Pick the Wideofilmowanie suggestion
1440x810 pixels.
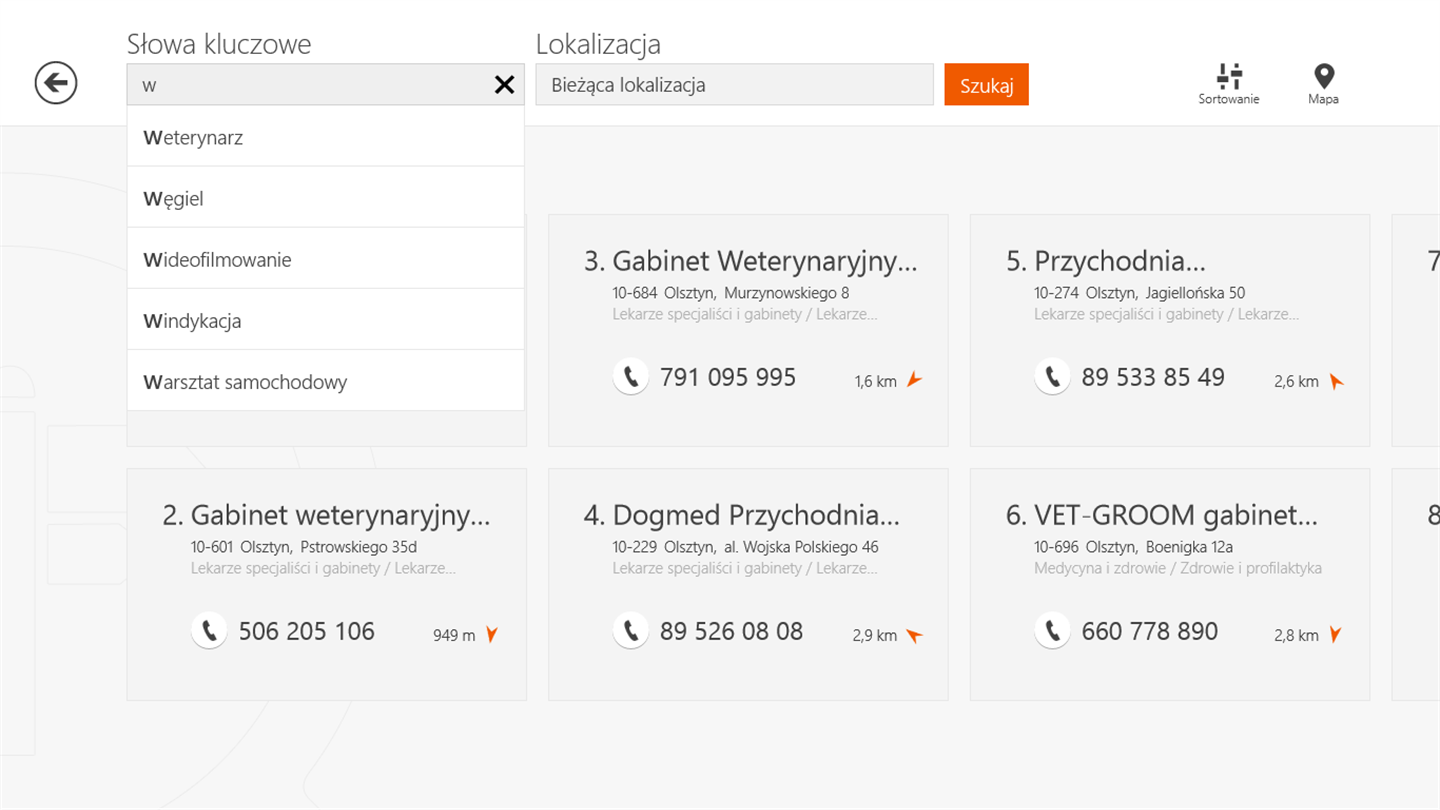pos(325,259)
